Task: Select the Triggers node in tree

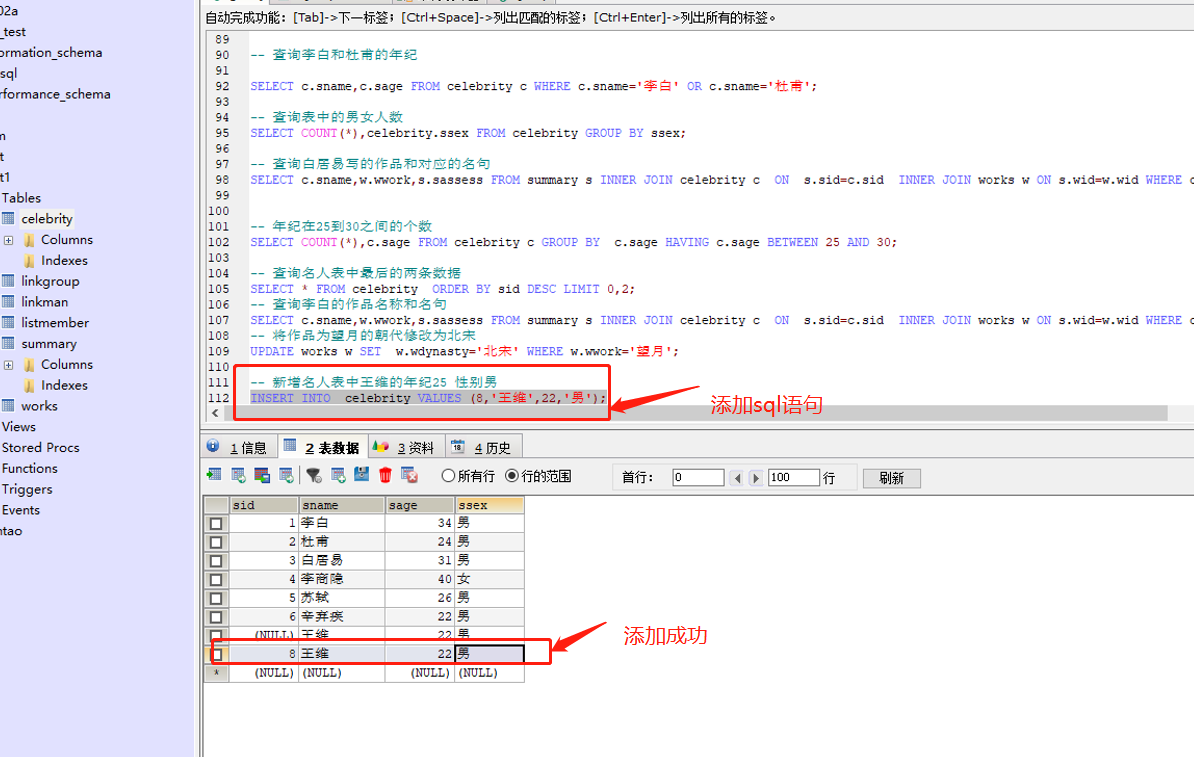Action: click(27, 489)
